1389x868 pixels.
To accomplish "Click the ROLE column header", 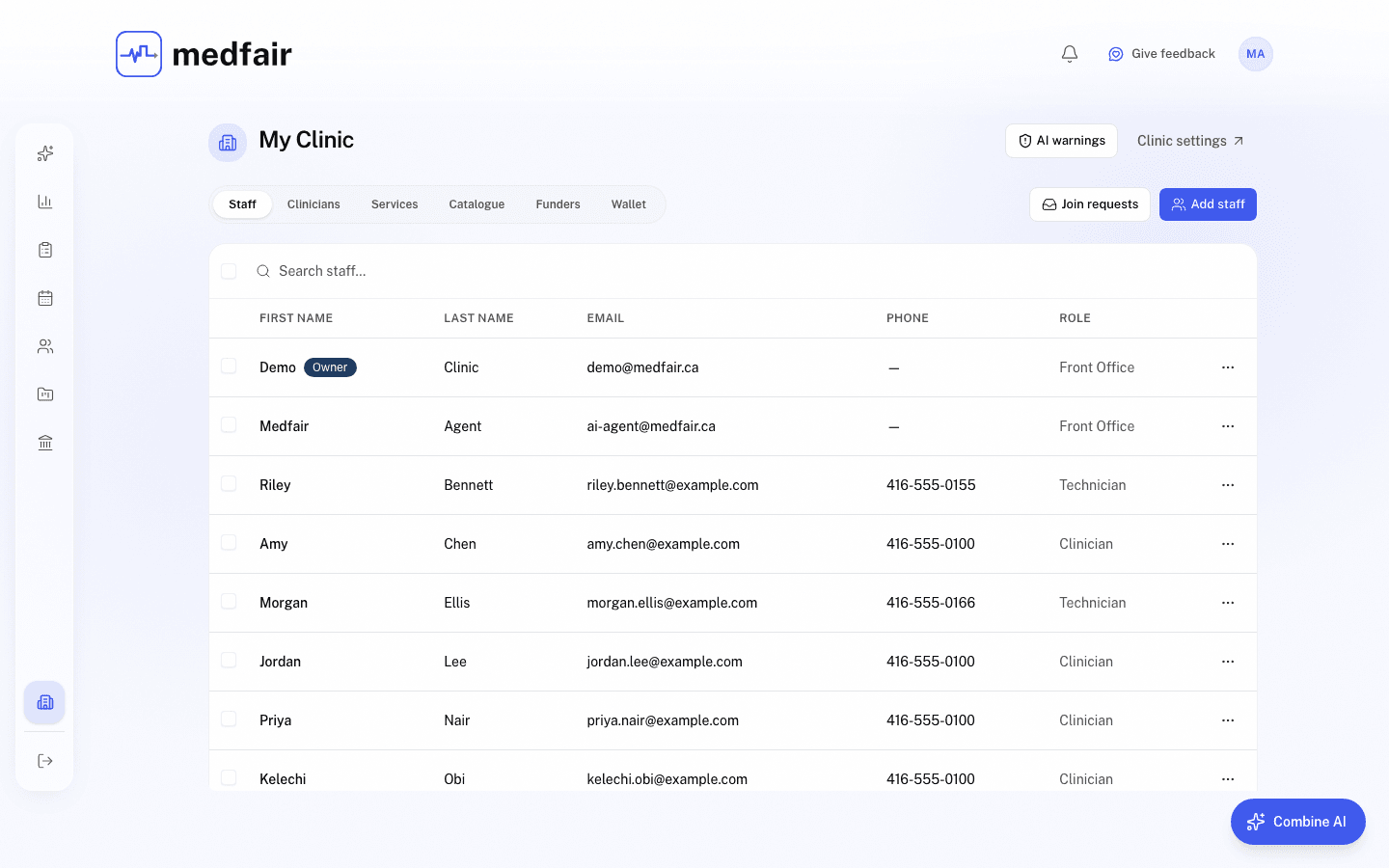I will [x=1075, y=318].
